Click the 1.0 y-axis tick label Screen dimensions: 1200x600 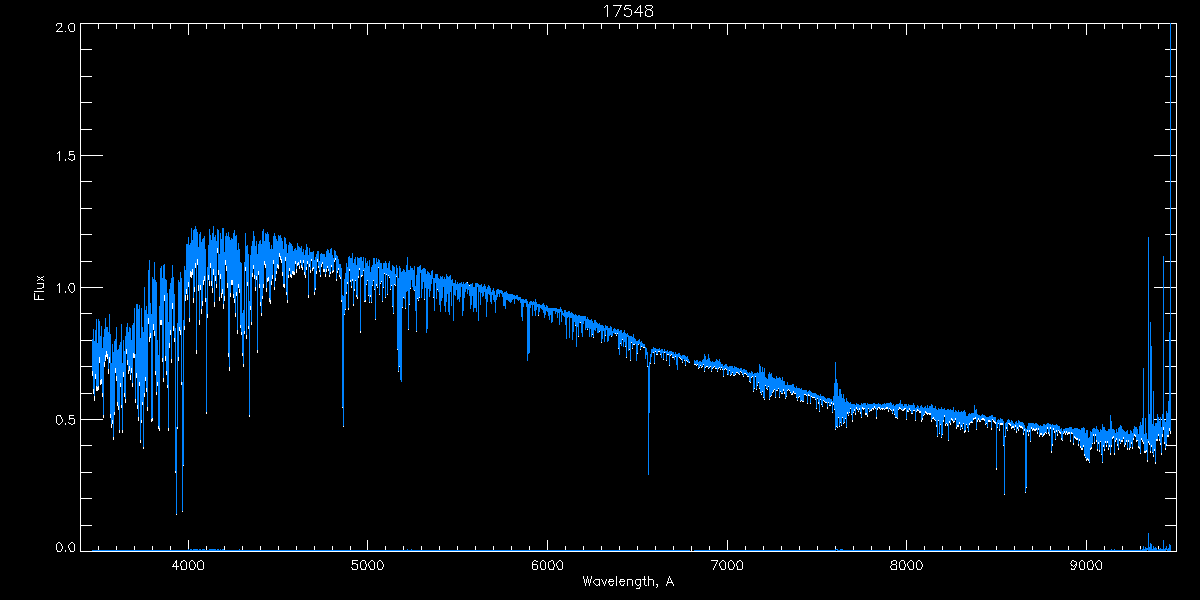click(x=66, y=288)
